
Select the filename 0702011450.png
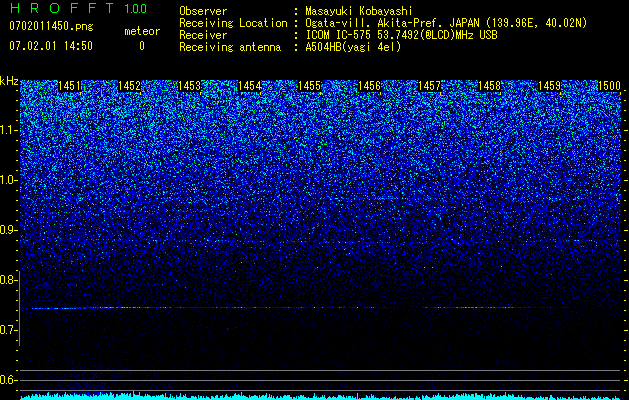[51, 27]
